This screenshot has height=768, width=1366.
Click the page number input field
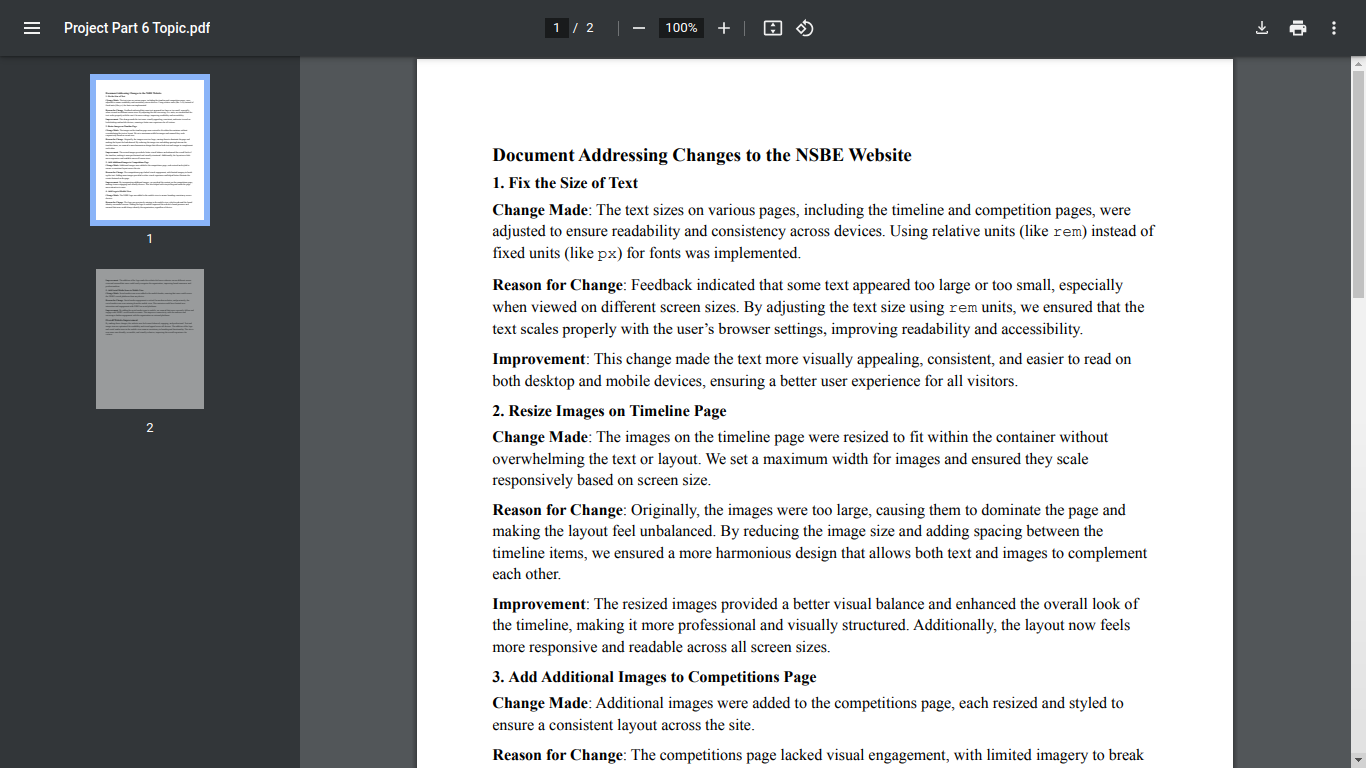556,28
